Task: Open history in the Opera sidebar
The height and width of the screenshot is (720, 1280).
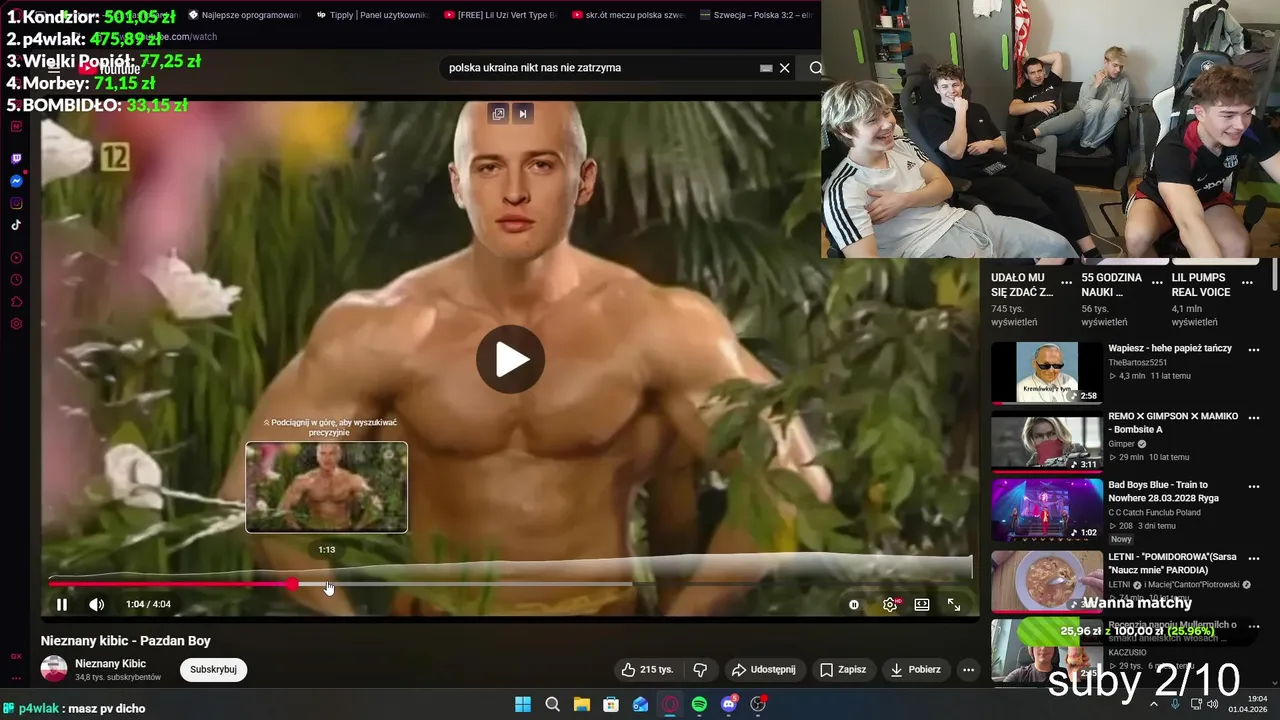Action: pos(16,280)
